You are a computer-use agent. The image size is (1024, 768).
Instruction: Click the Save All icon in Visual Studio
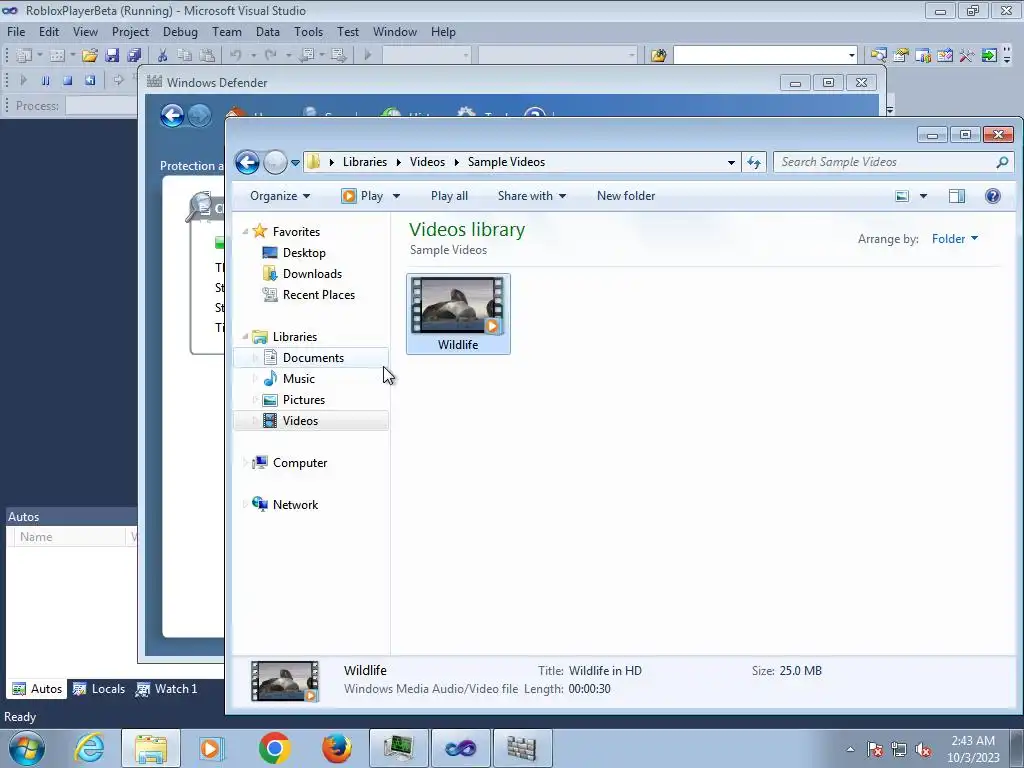[135, 56]
